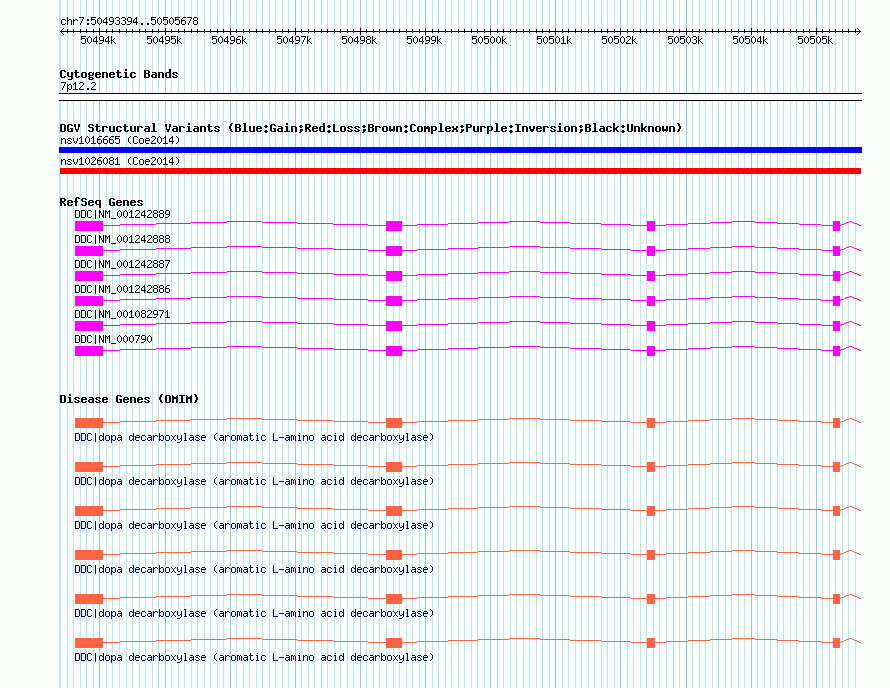Select the 50495k ruler tick label
Screen dimensions: 890x688
point(164,40)
